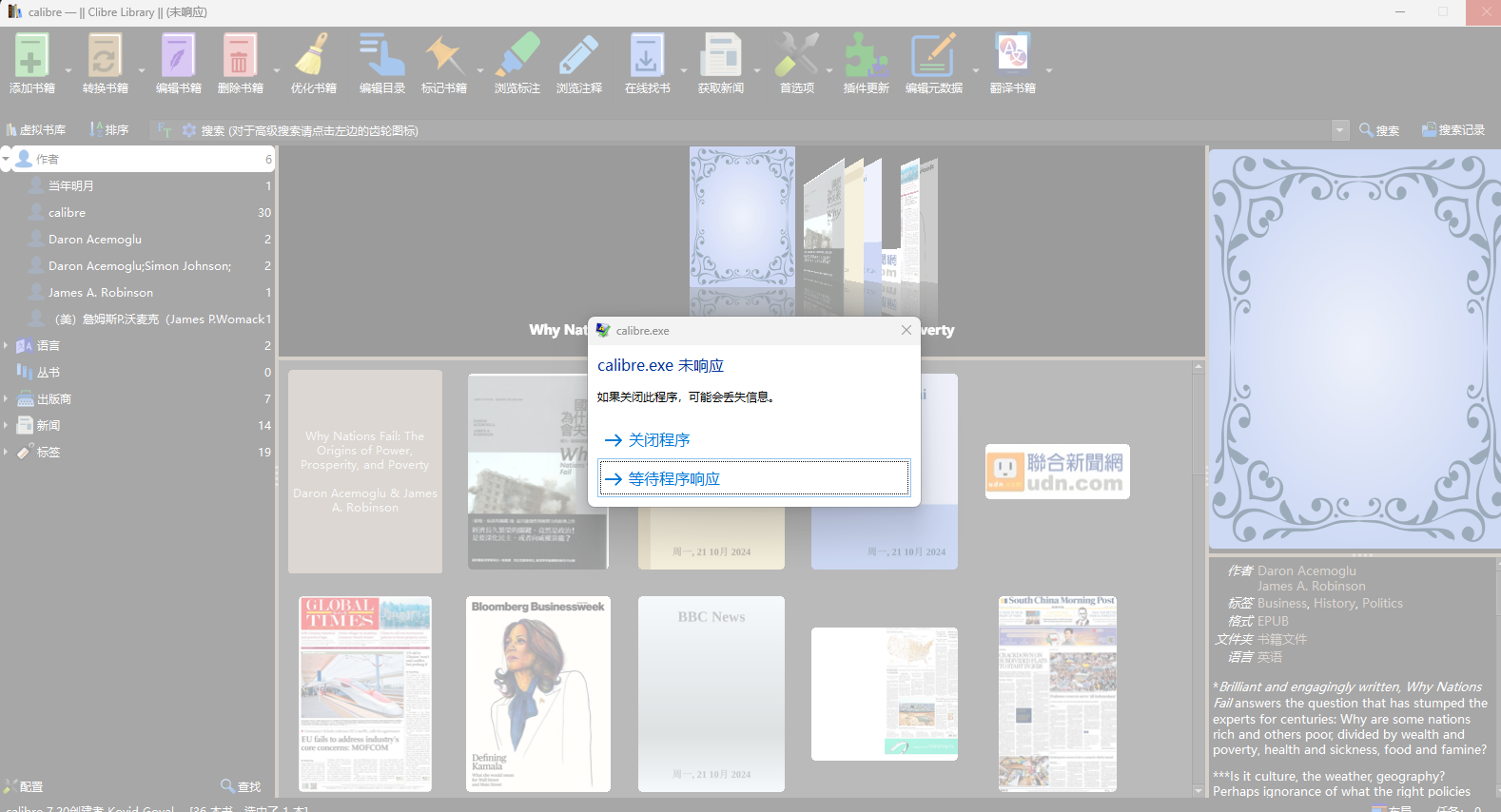This screenshot has height=812, width=1501.
Task: Click Plugin Updates (插件更新) puzzle icon
Action: pyautogui.click(x=866, y=55)
